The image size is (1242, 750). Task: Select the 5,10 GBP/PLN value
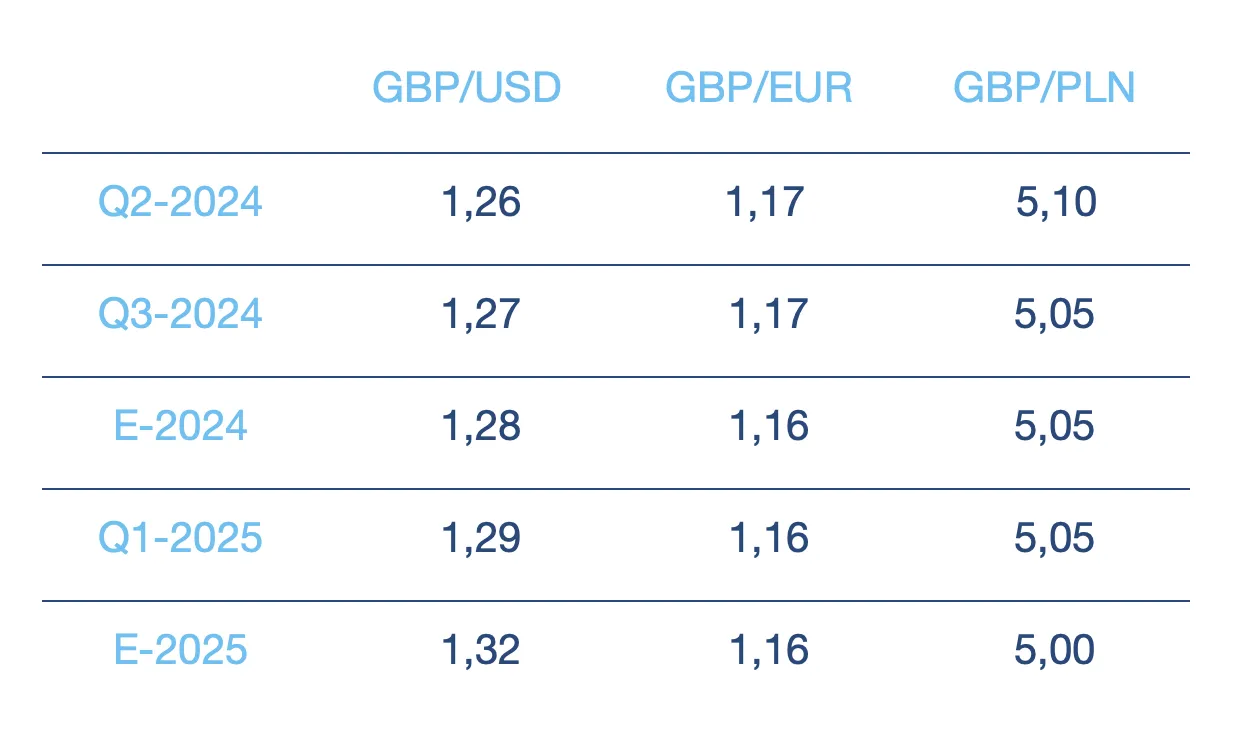(x=1056, y=203)
